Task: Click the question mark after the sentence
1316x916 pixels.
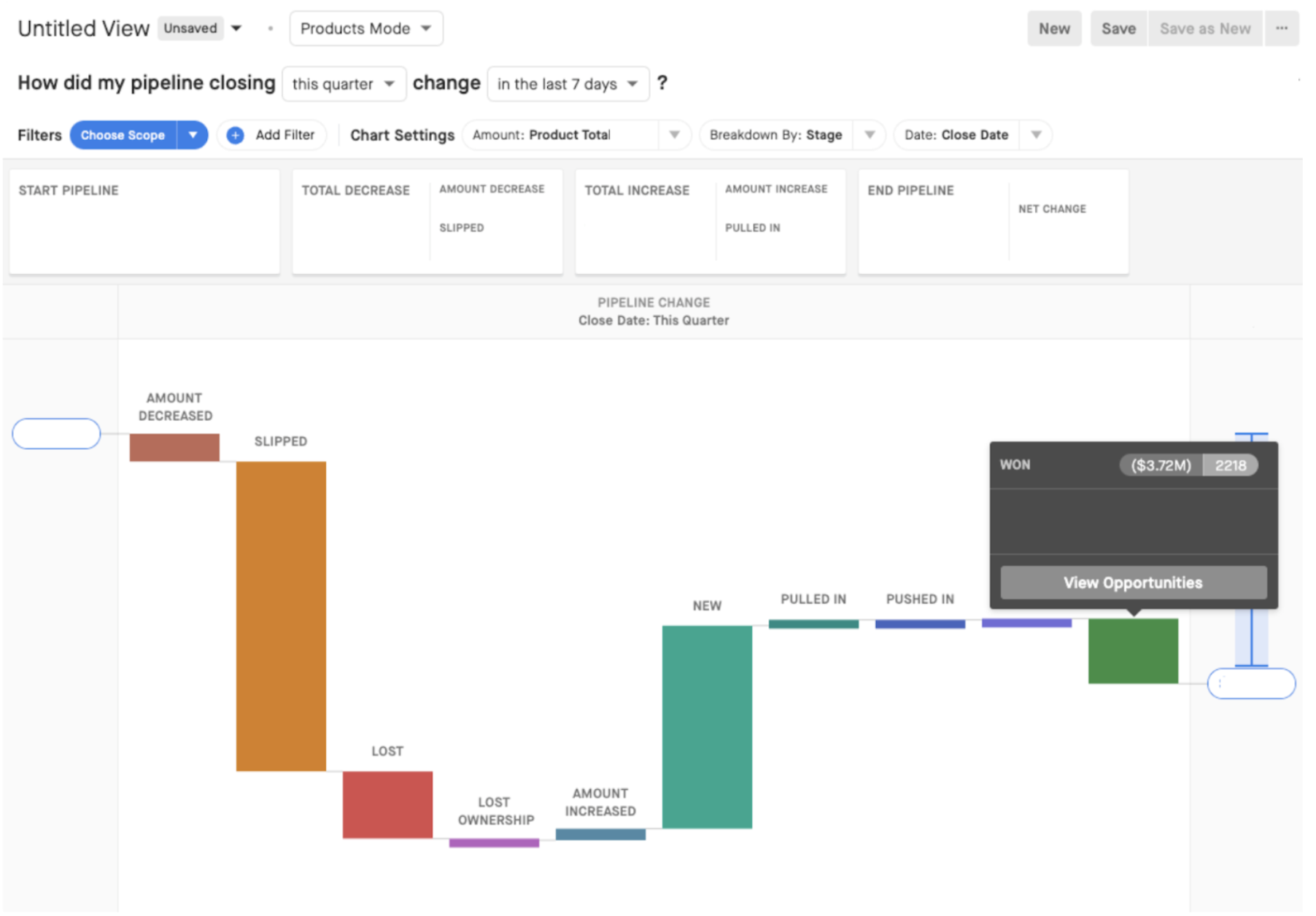Action: [662, 83]
